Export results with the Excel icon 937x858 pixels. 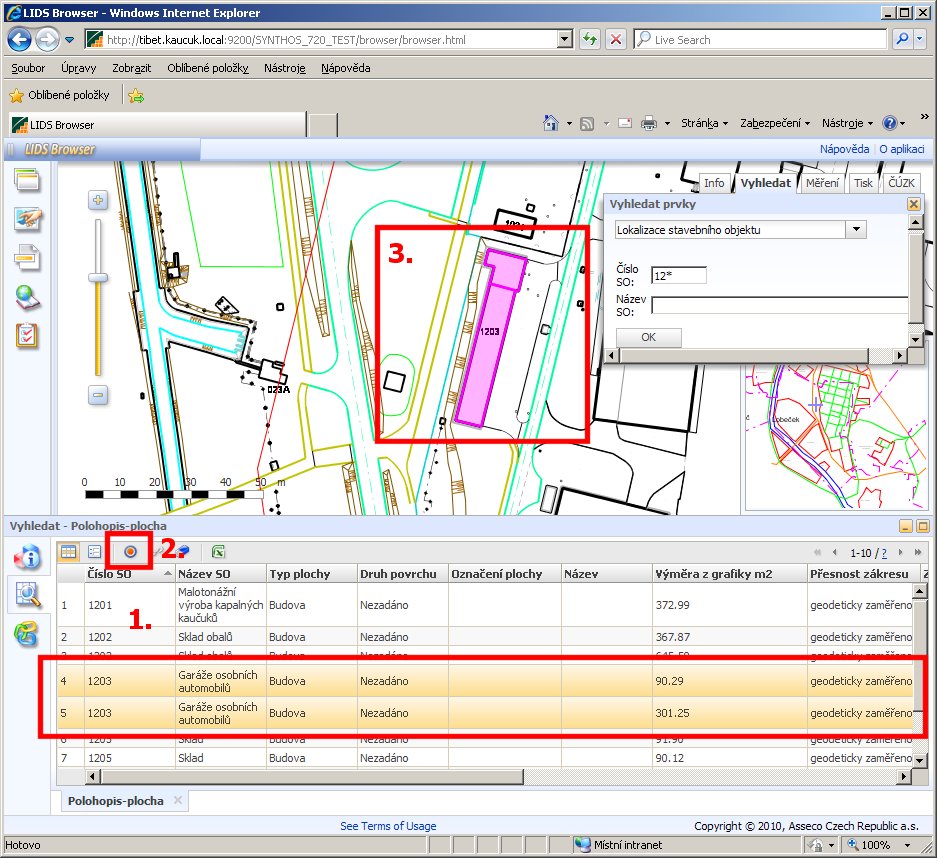pyautogui.click(x=218, y=552)
